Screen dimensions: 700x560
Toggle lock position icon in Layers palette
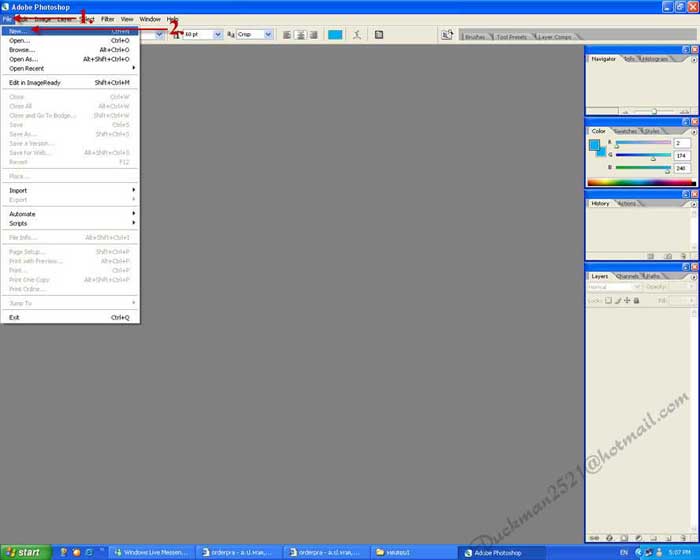click(x=627, y=301)
